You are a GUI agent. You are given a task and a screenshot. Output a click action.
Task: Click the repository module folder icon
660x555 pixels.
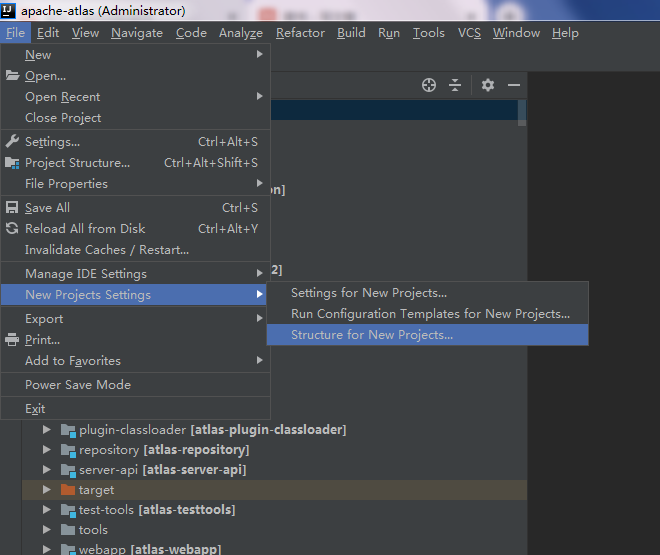coord(68,450)
